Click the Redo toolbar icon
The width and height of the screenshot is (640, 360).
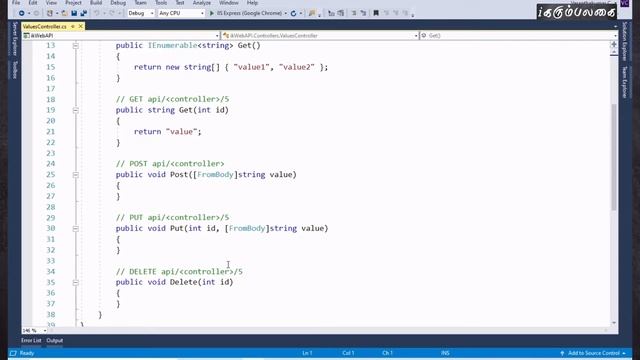pos(112,13)
